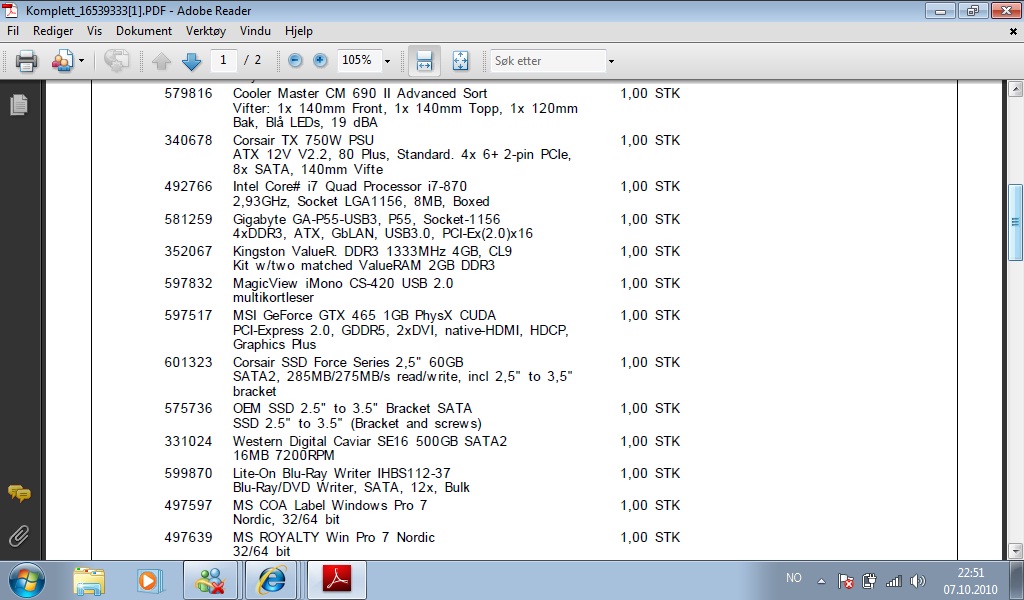Show the Comments panel in sidebar

point(19,494)
